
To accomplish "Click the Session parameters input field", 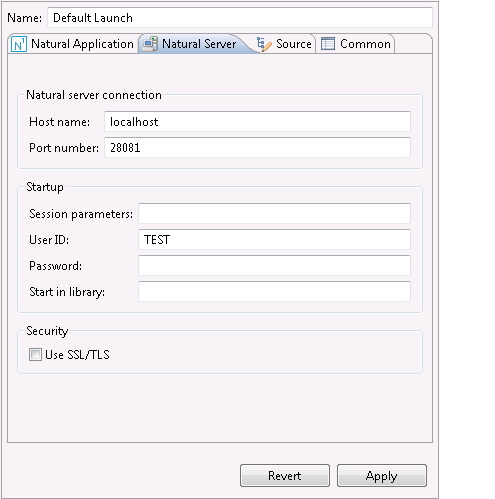I will [x=274, y=213].
